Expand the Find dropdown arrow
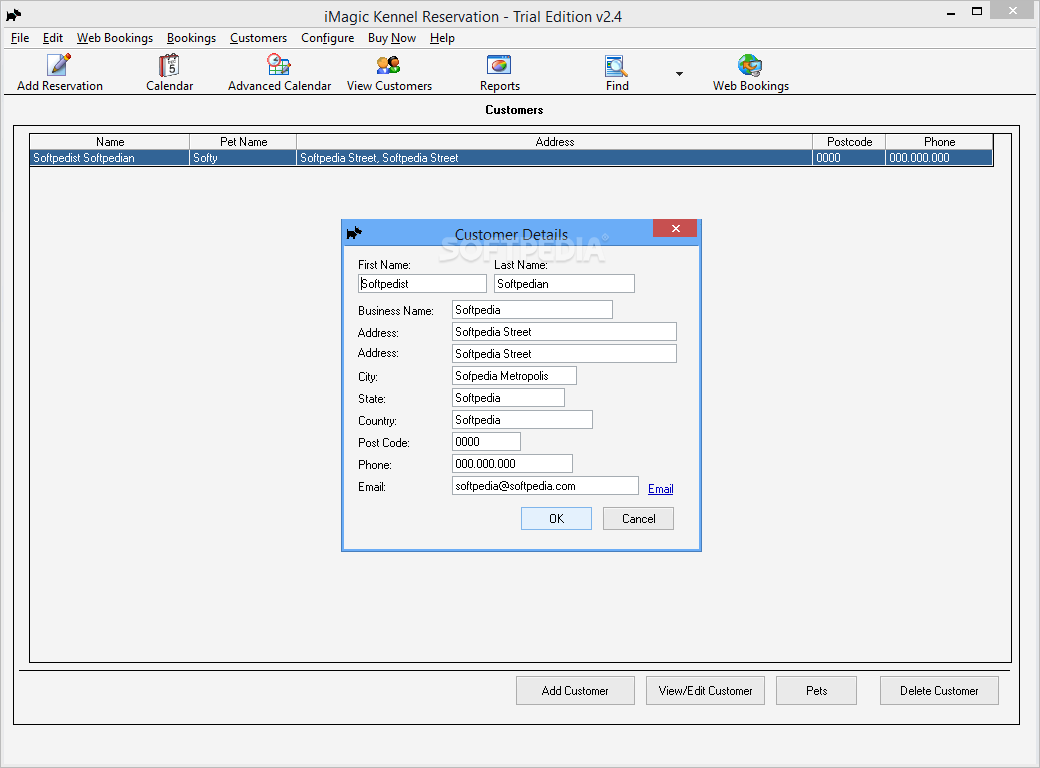This screenshot has width=1040, height=768. (x=679, y=74)
